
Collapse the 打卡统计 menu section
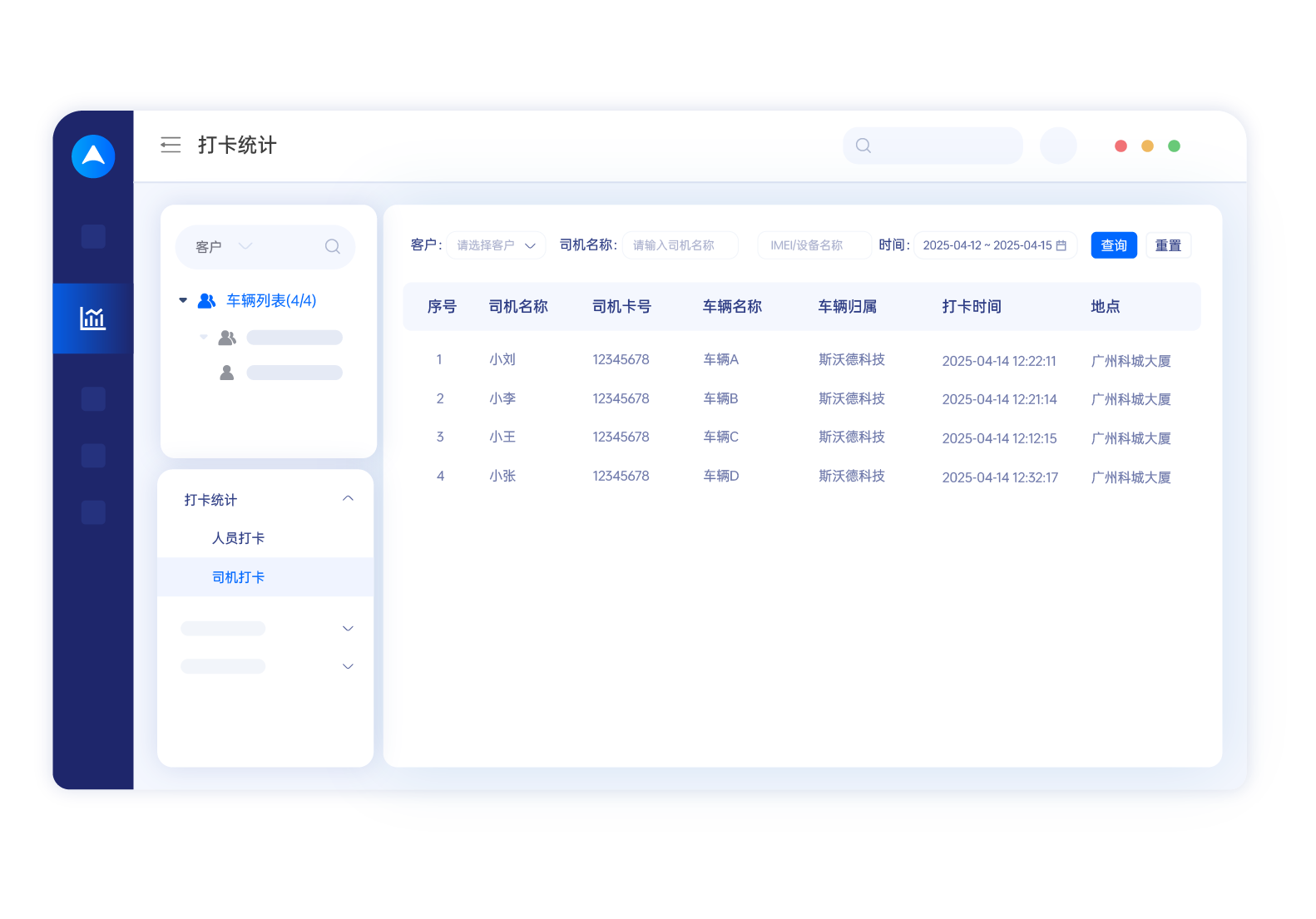click(x=348, y=499)
